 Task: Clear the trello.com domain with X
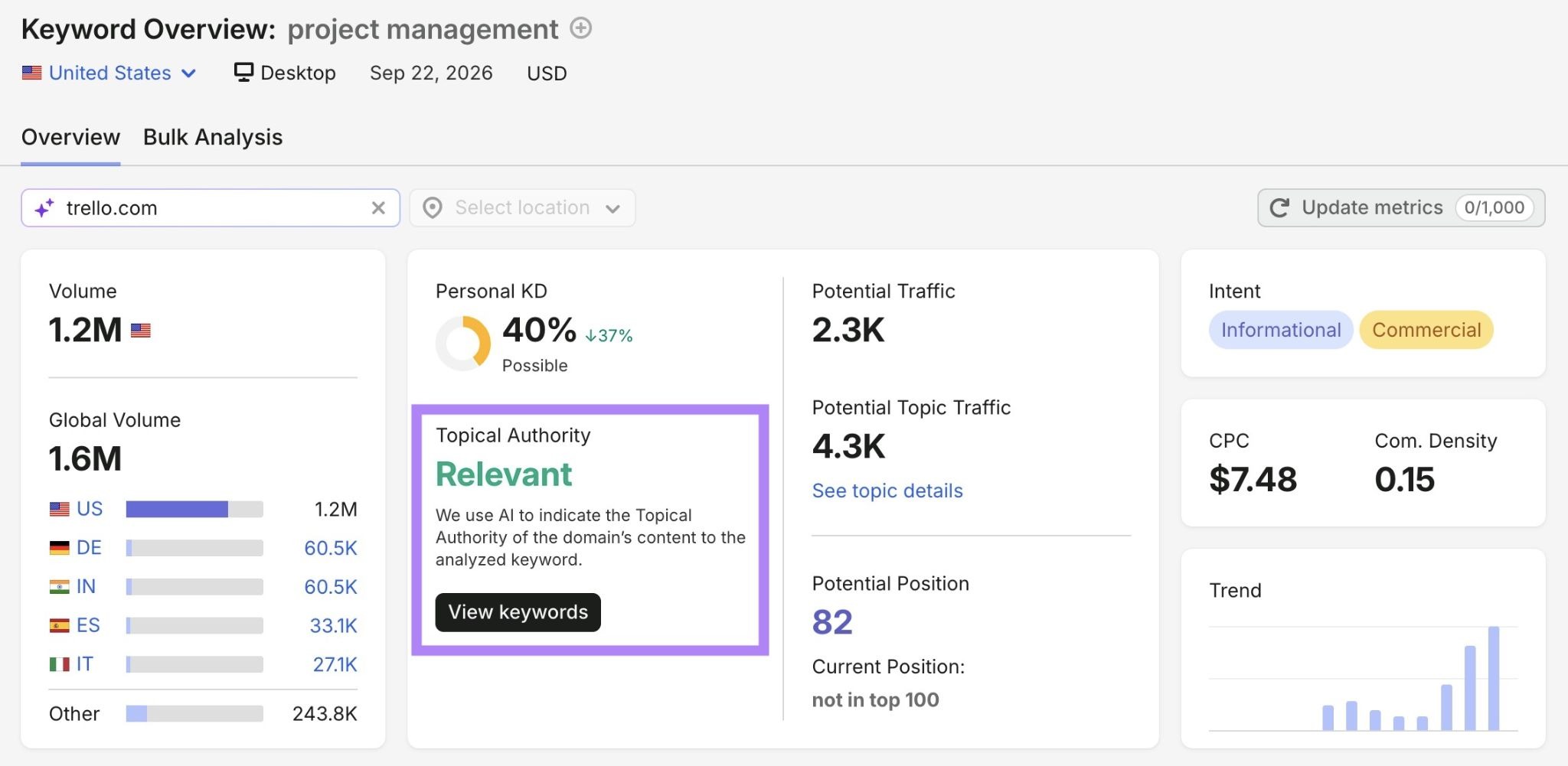[x=378, y=208]
